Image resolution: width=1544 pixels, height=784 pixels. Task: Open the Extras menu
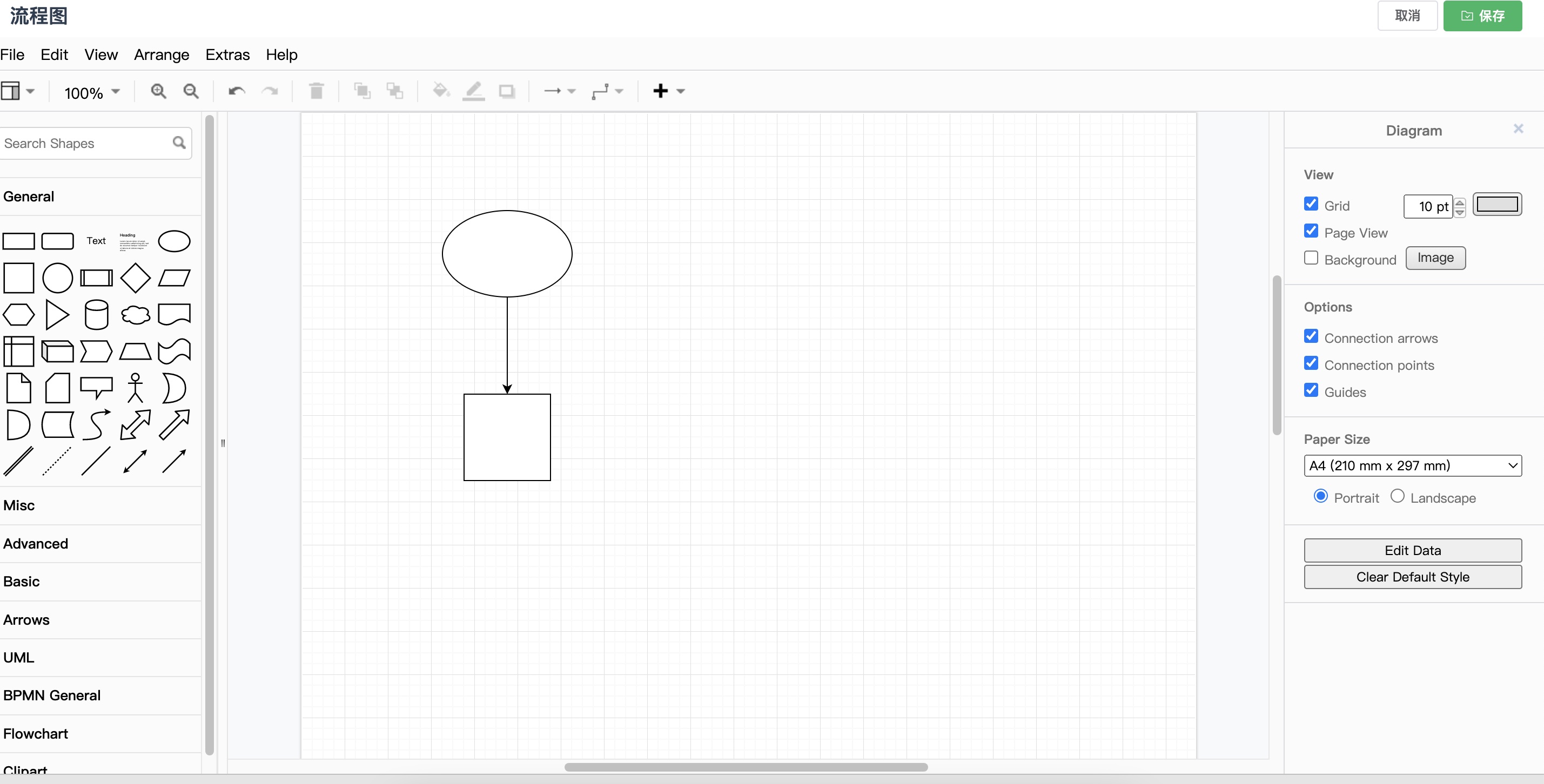tap(227, 55)
